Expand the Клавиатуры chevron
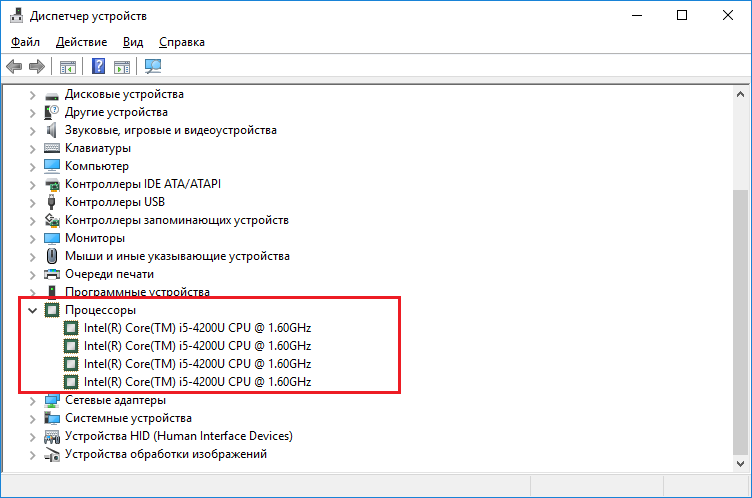 (x=32, y=149)
